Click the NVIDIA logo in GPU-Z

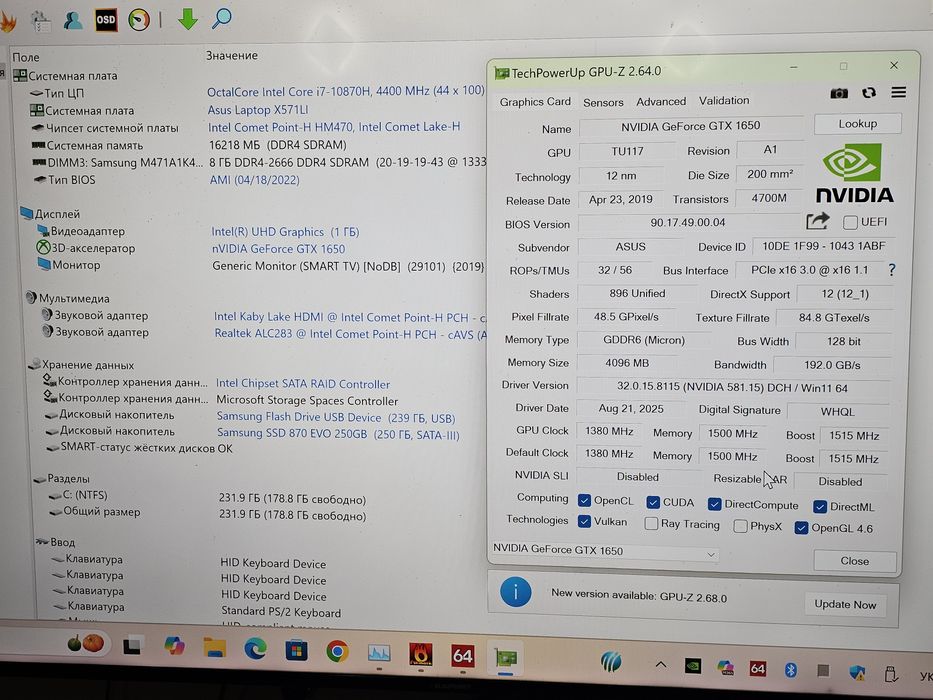point(854,173)
